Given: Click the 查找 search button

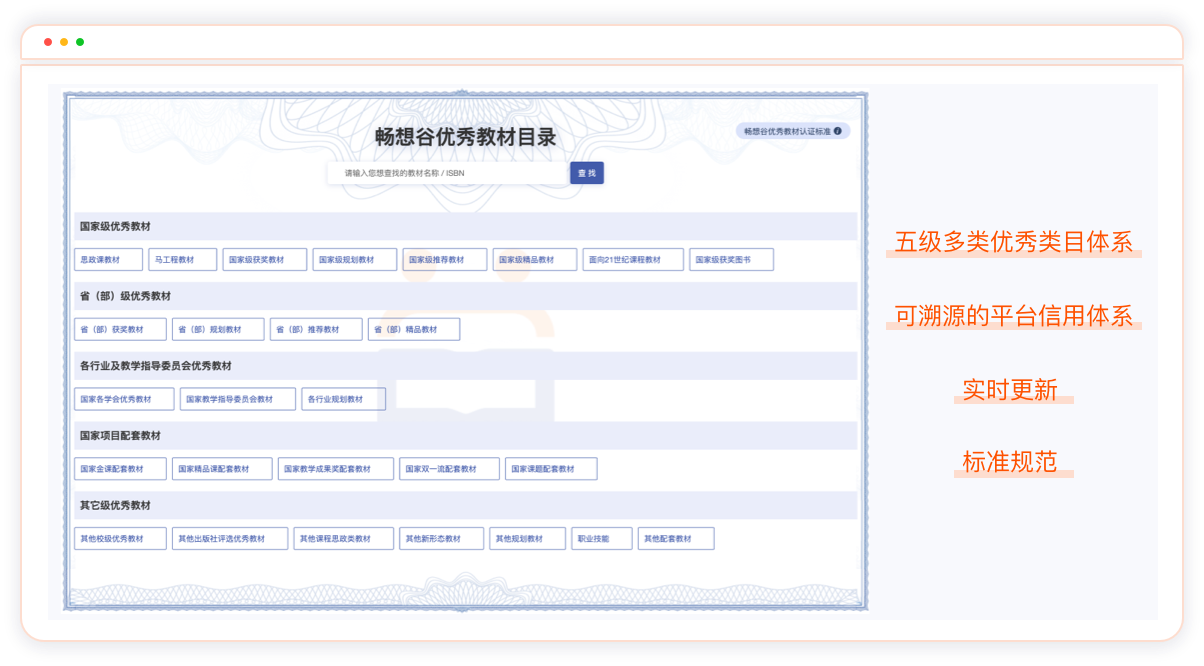Looking at the screenshot, I should coord(587,173).
